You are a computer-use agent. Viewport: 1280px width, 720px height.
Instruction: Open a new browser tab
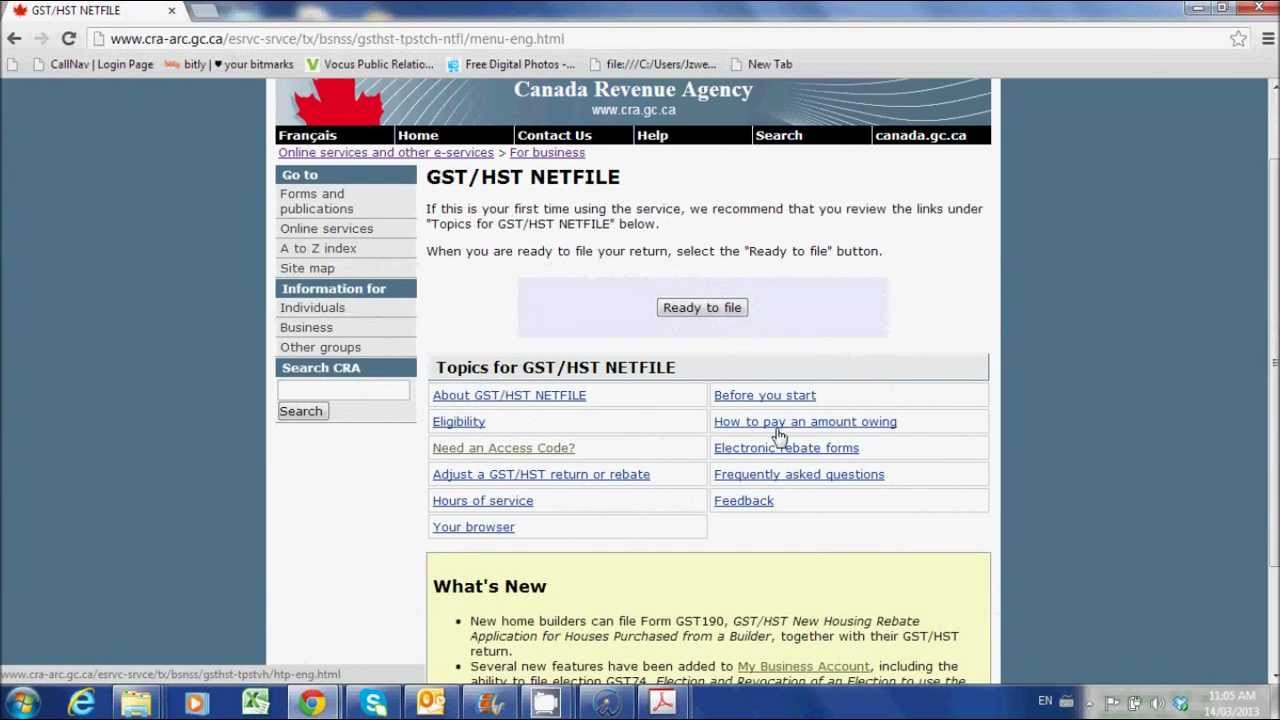(x=203, y=10)
